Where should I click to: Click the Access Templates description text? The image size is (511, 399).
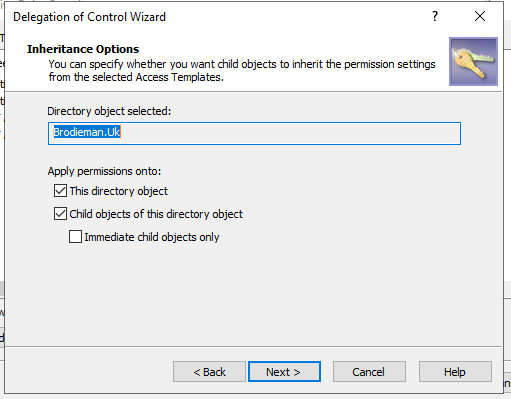point(242,70)
